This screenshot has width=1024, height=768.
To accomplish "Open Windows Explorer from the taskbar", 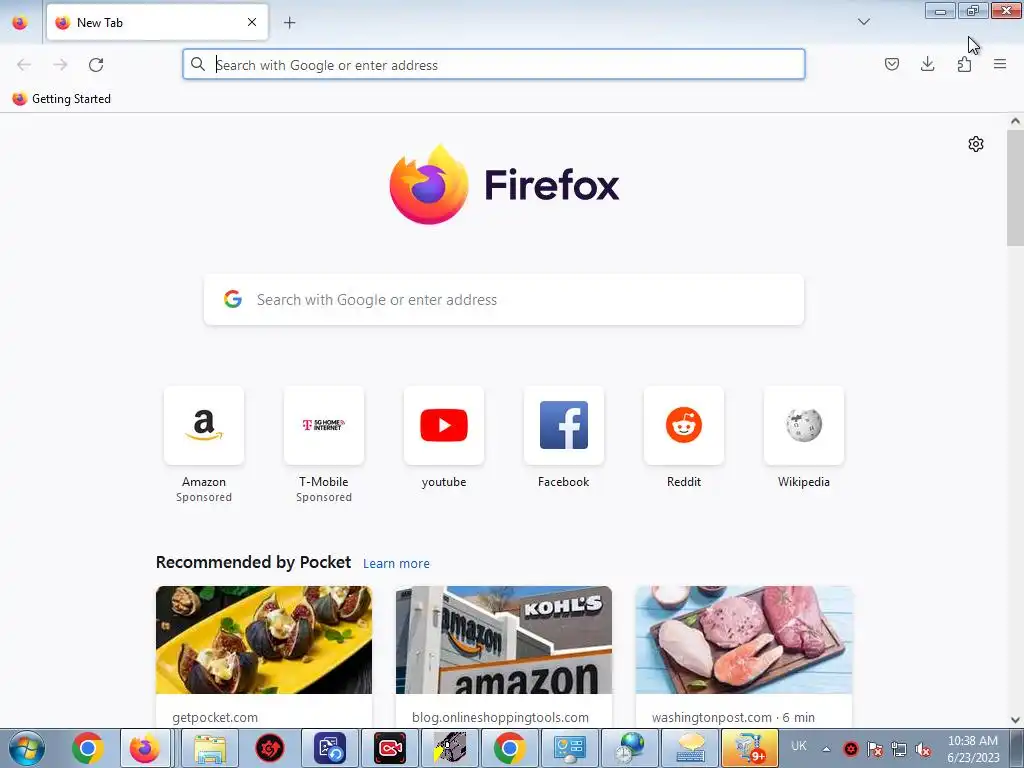I will (210, 748).
